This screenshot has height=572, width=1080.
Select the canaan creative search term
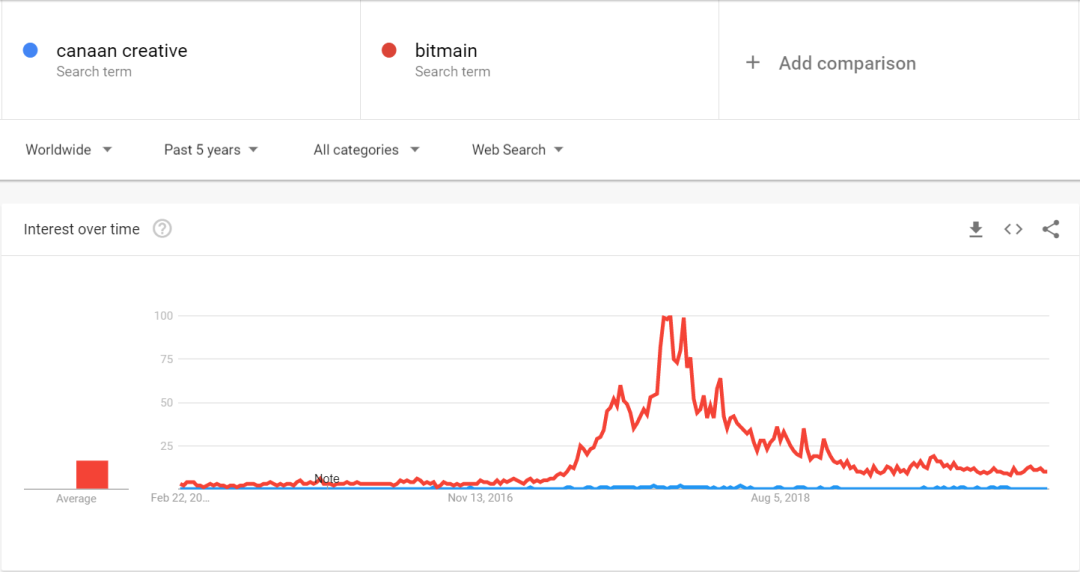tap(121, 51)
